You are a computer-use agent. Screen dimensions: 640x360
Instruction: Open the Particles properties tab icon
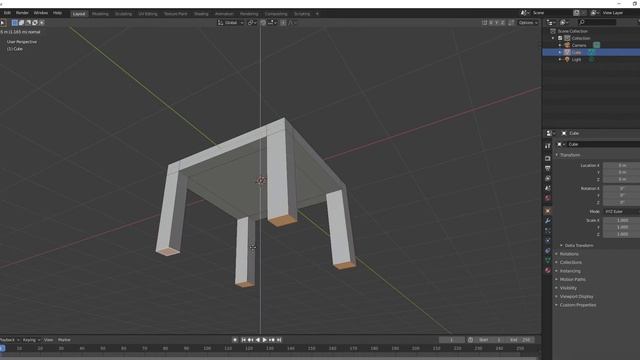point(548,231)
